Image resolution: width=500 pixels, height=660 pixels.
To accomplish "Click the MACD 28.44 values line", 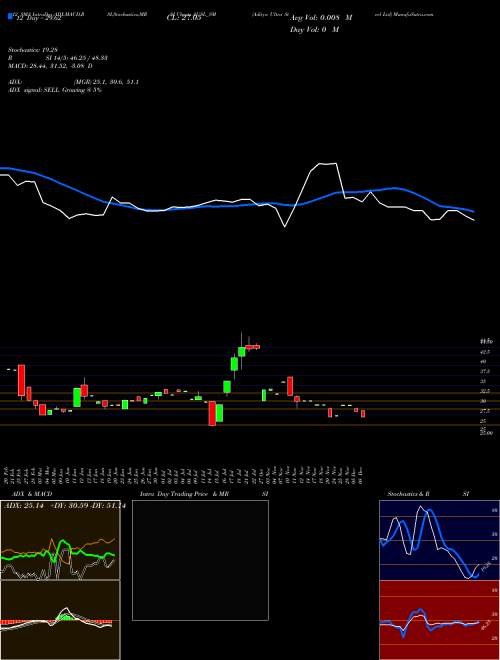I will tap(51, 66).
